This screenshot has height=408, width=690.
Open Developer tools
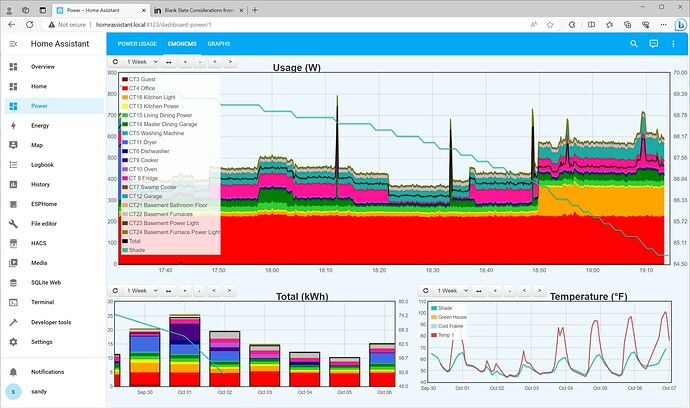pyautogui.click(x=54, y=322)
